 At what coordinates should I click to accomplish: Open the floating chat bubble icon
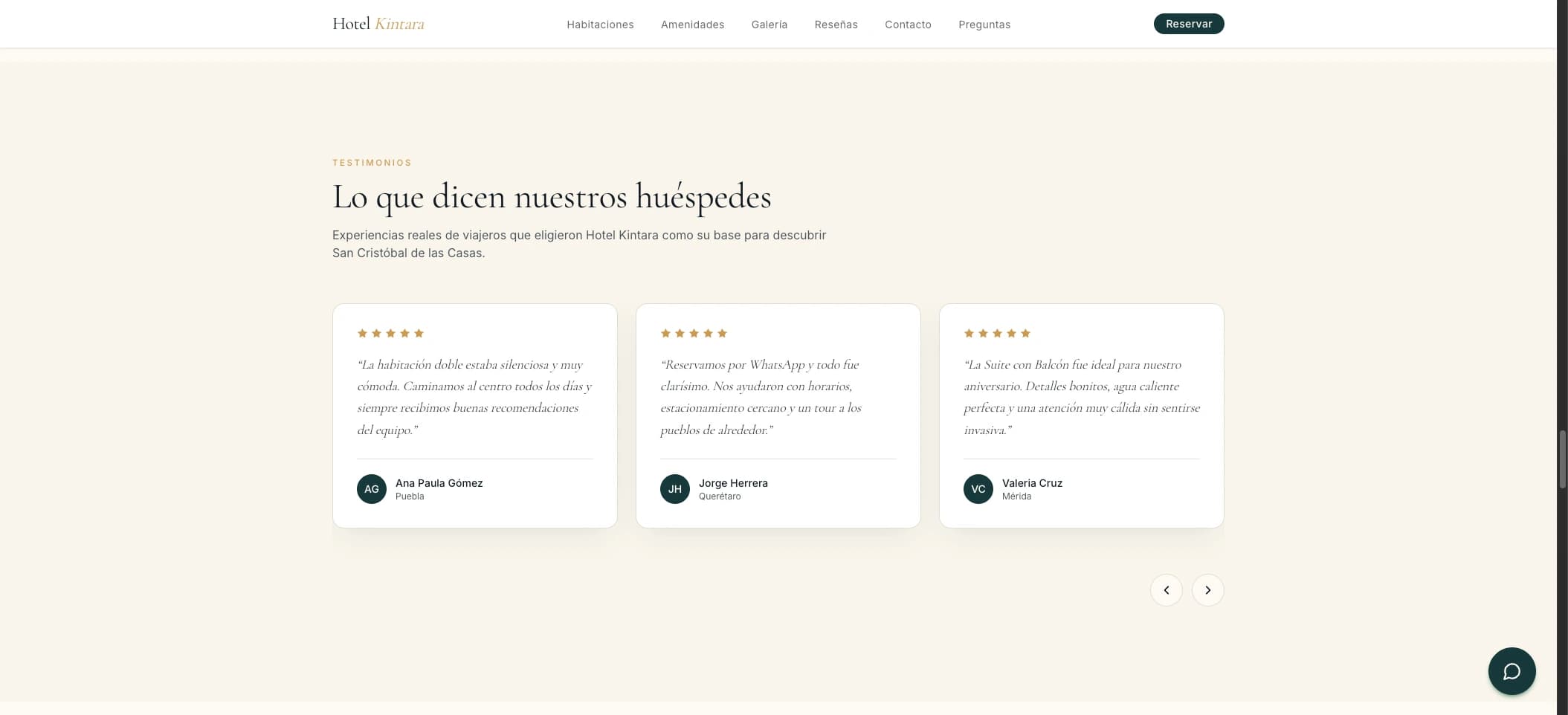click(x=1511, y=671)
